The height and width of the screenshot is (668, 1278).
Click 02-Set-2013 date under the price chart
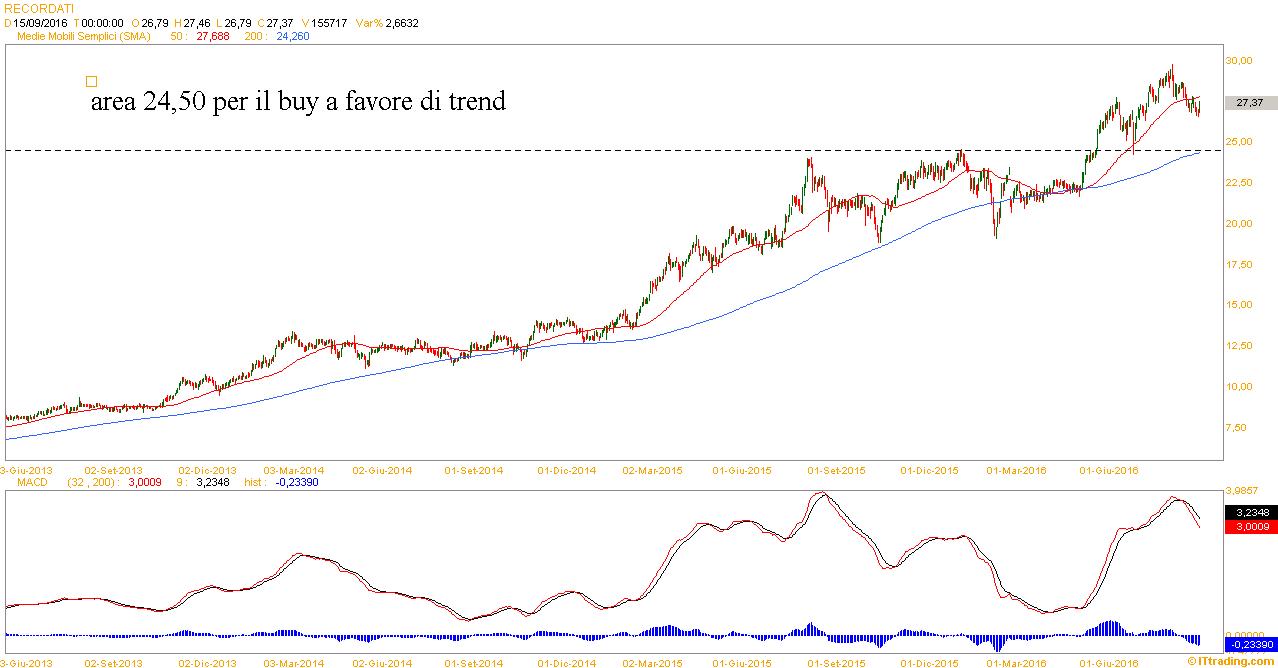[x=113, y=469]
